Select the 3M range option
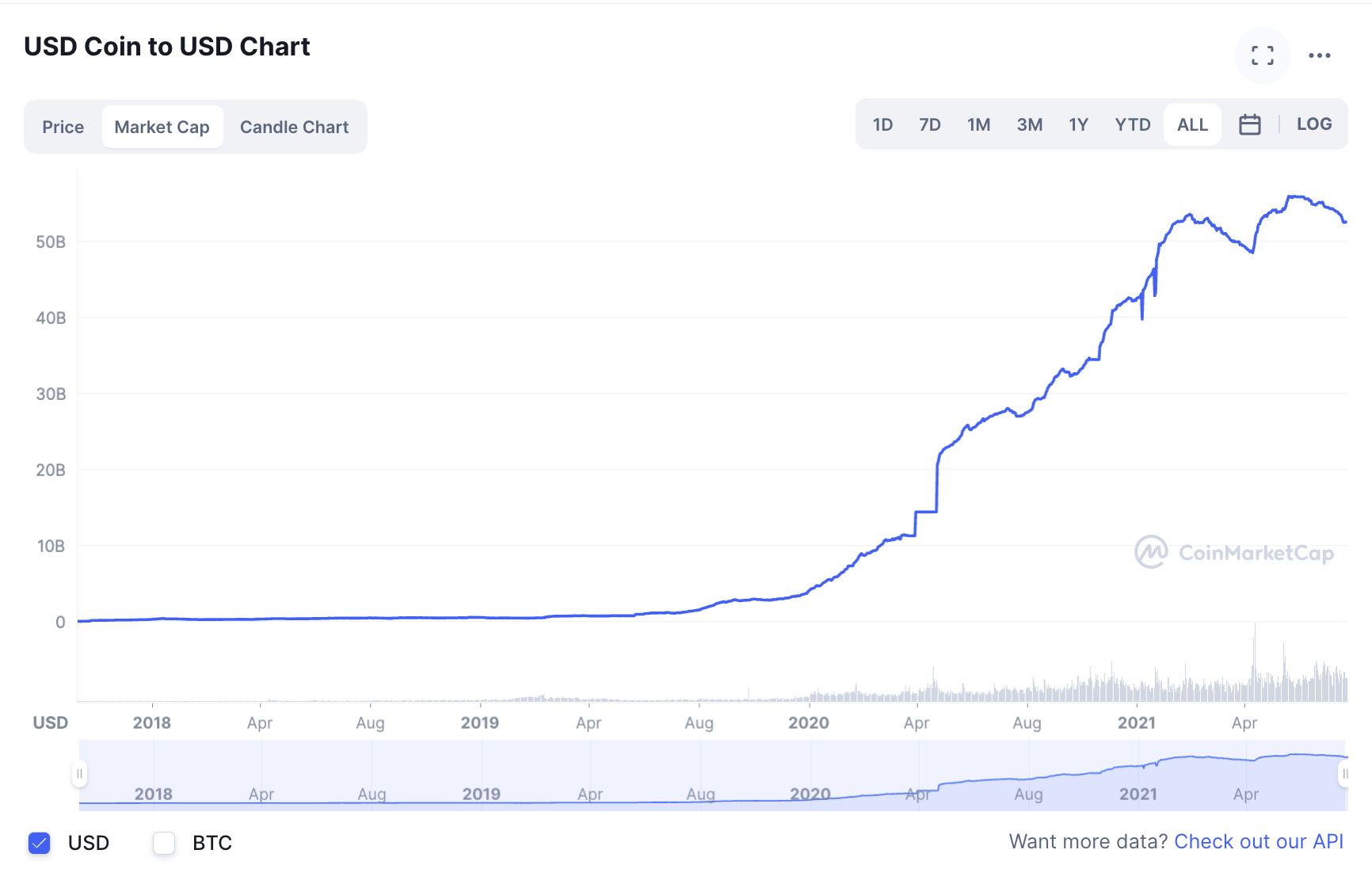The width and height of the screenshot is (1372, 884). click(x=1030, y=124)
